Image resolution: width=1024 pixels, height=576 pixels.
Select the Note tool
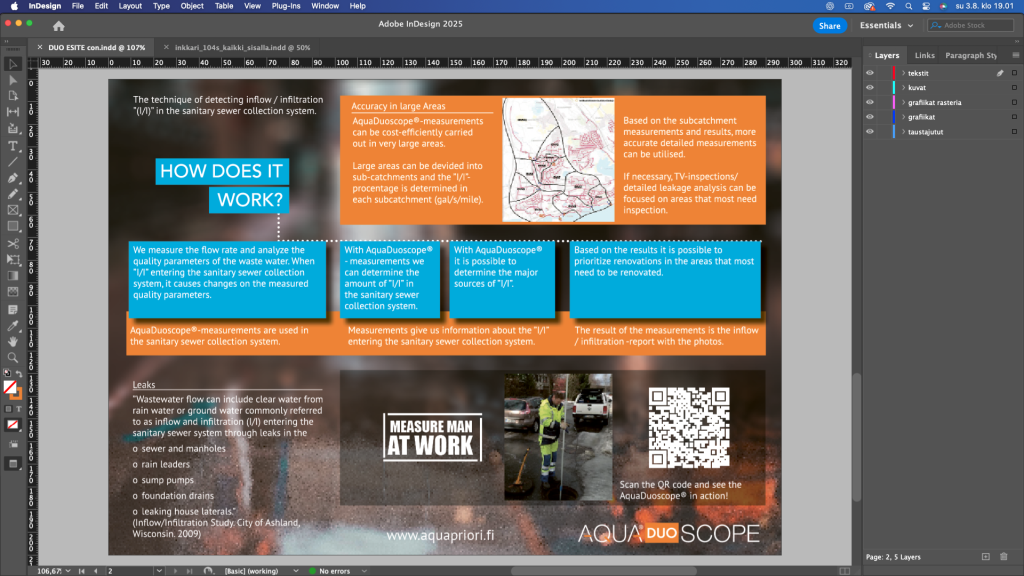[x=12, y=310]
